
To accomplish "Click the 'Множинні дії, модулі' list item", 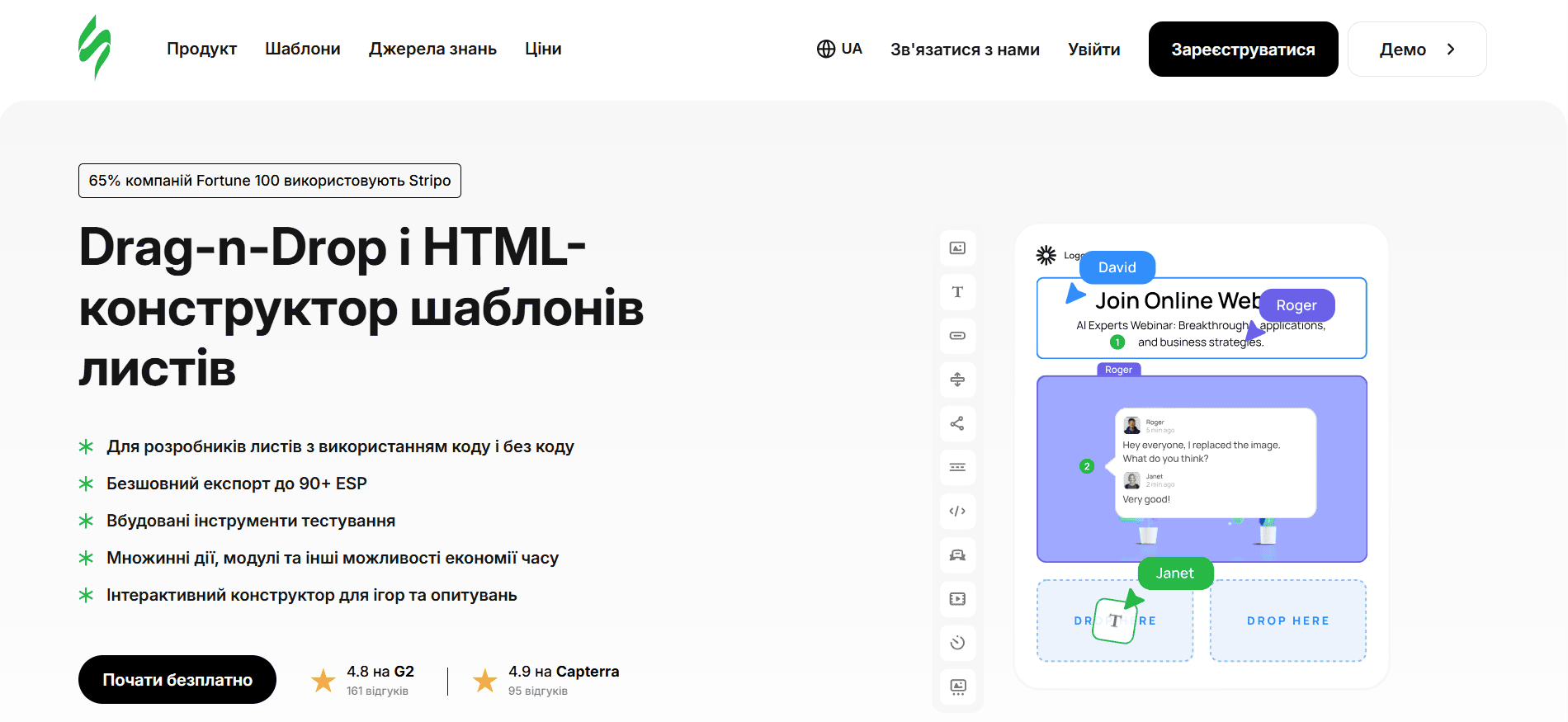I will click(333, 558).
